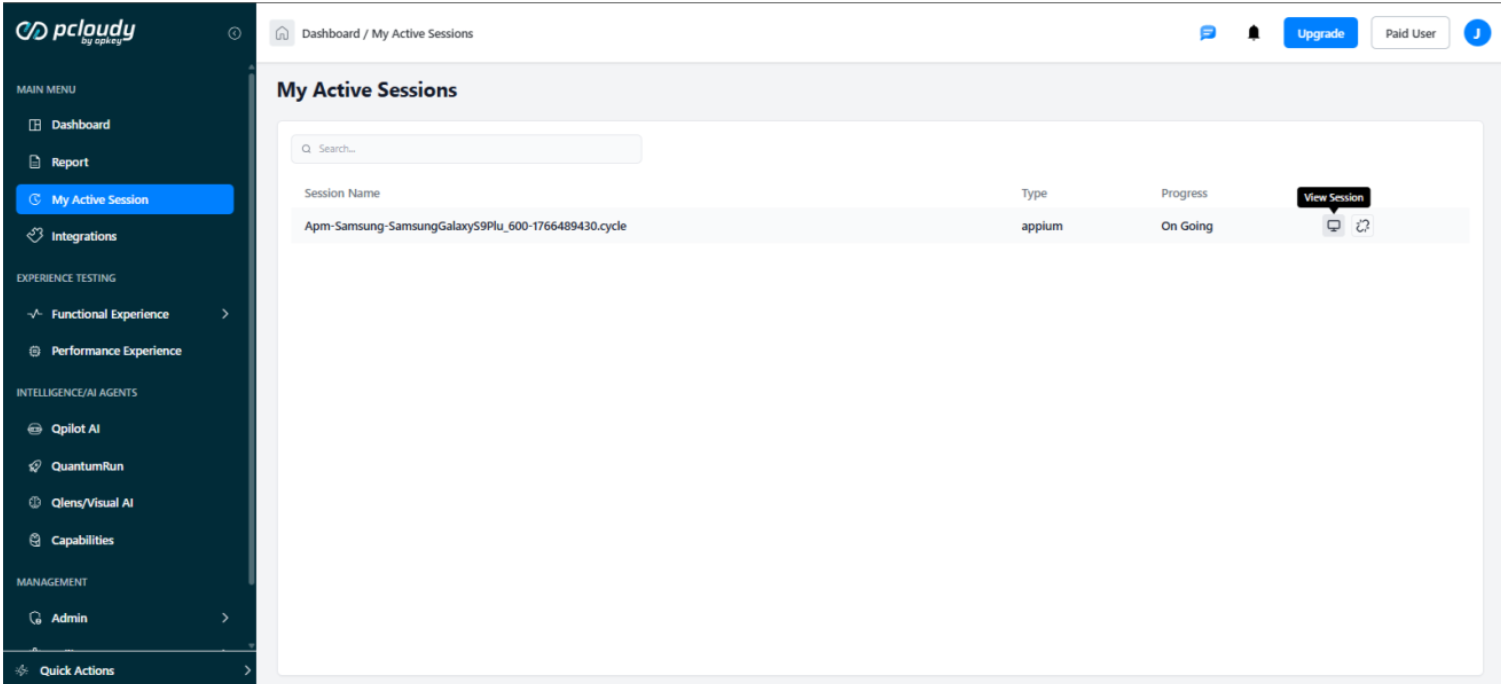
Task: Open the Dashboard menu item
Action: [81, 125]
